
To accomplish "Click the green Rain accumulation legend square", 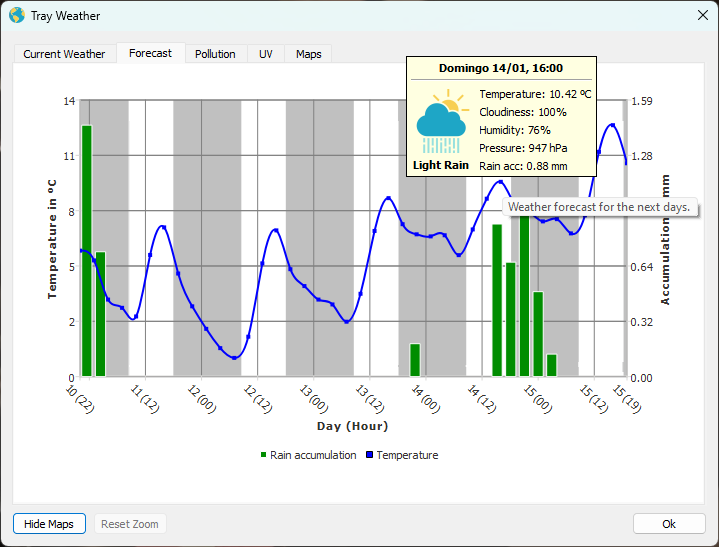I will 264,455.
